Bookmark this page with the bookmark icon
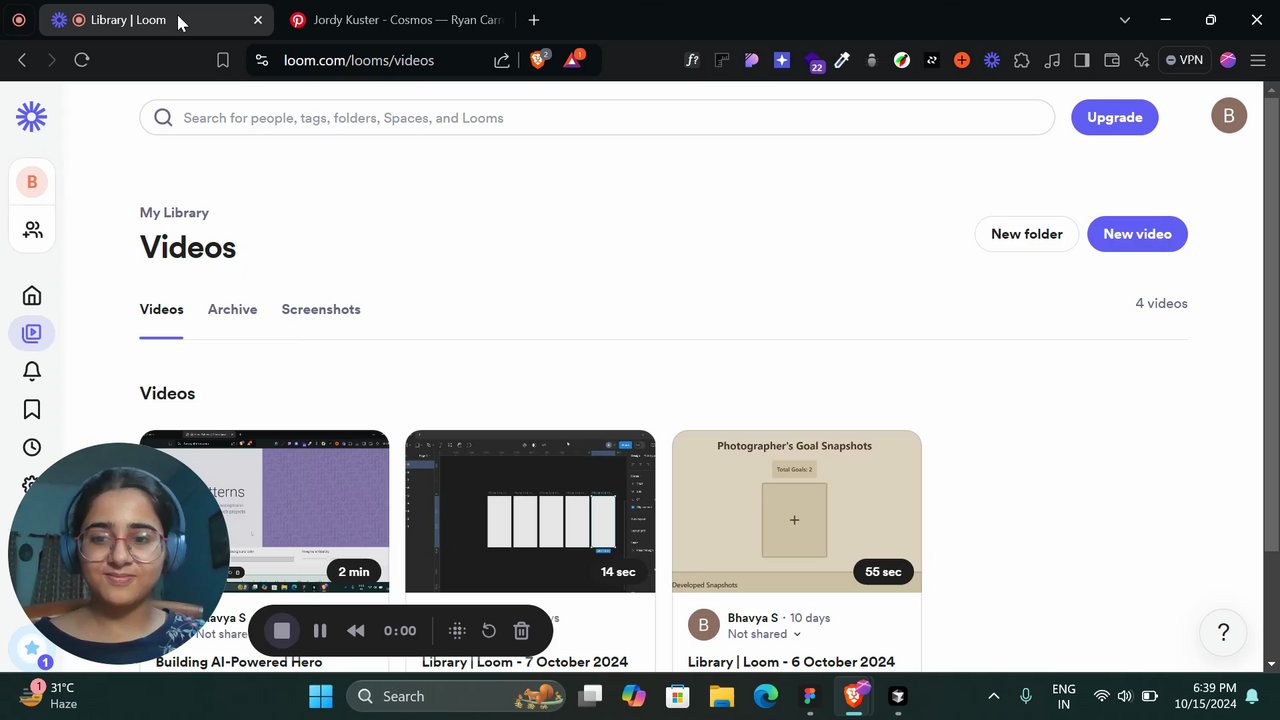This screenshot has width=1280, height=720. pos(223,60)
